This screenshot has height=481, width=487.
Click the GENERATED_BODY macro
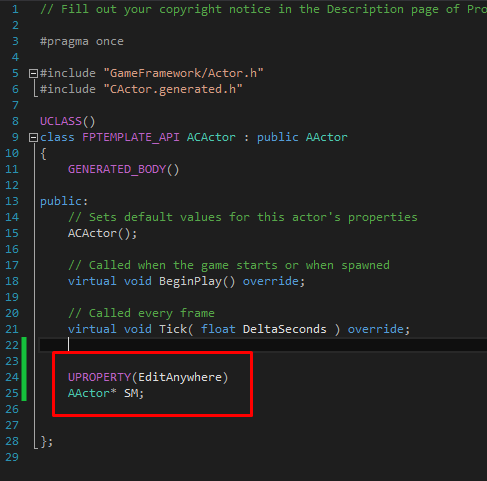pyautogui.click(x=117, y=169)
